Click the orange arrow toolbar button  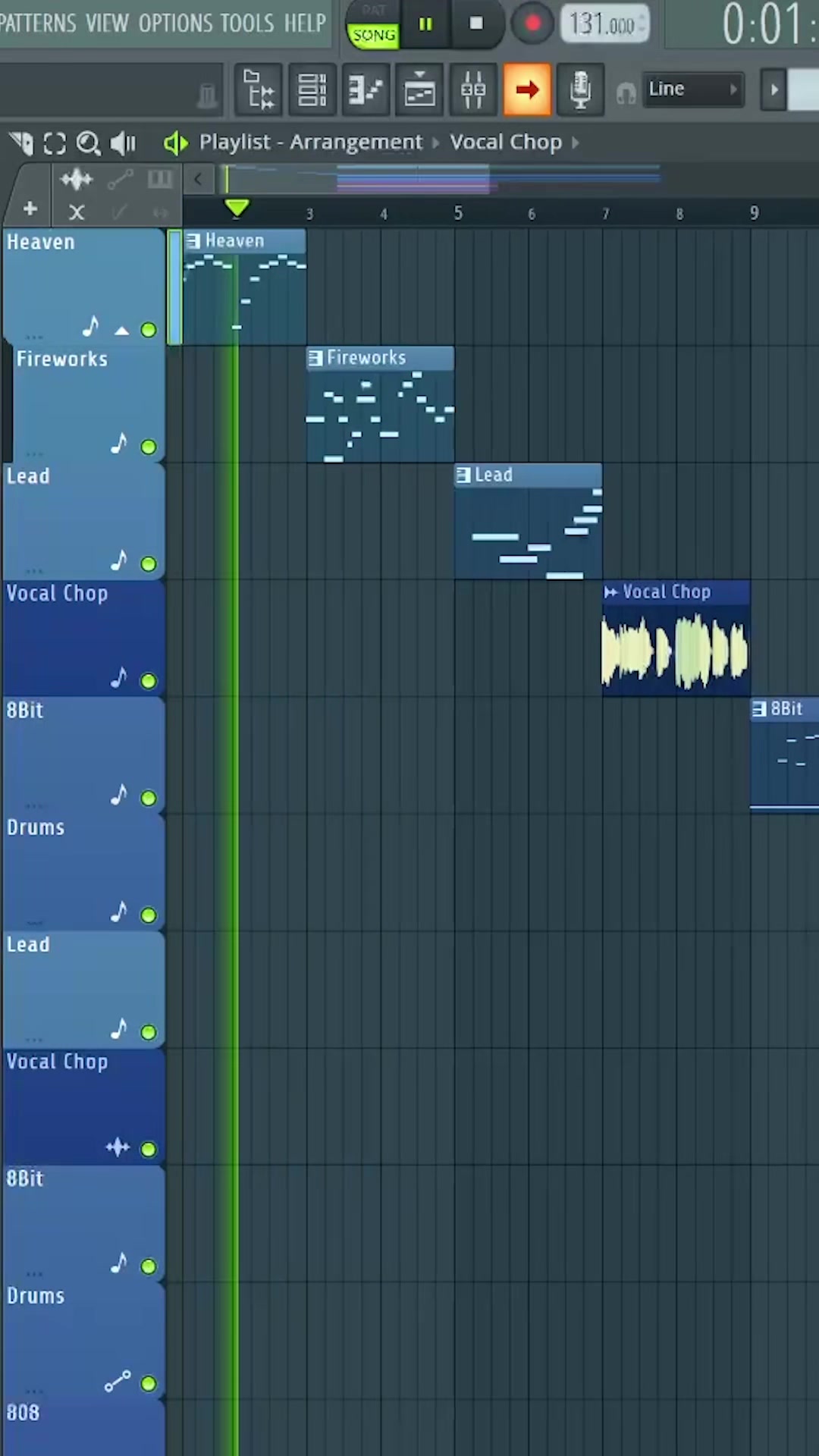[x=527, y=90]
